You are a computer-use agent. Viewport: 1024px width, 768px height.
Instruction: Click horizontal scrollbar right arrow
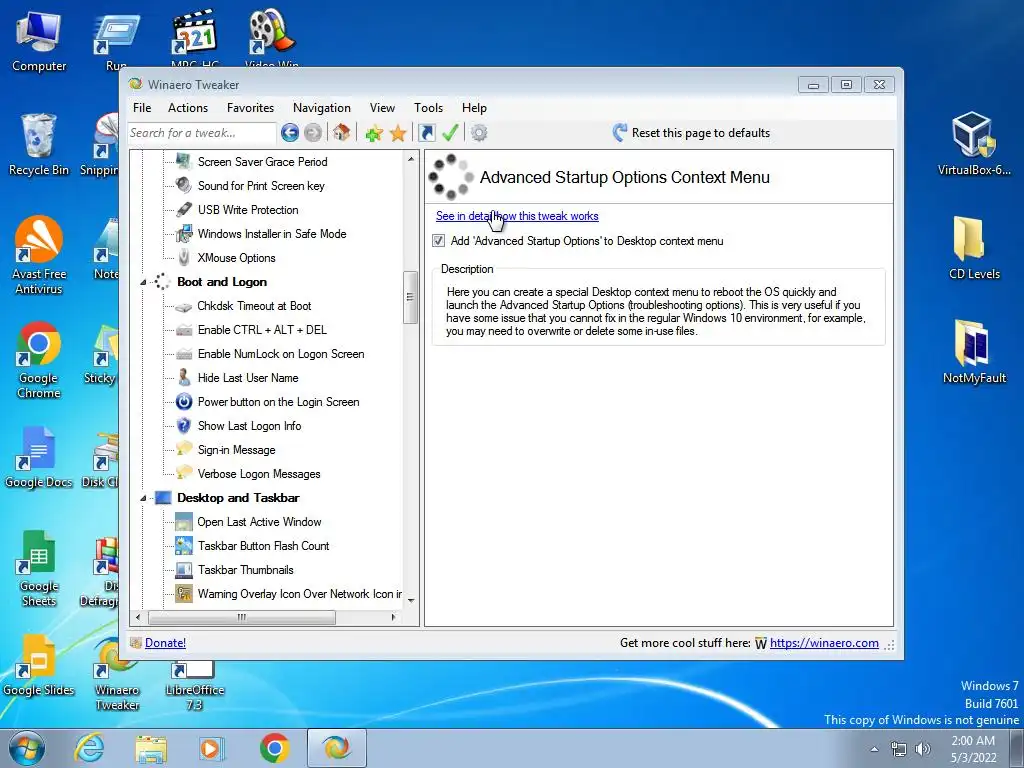[393, 617]
